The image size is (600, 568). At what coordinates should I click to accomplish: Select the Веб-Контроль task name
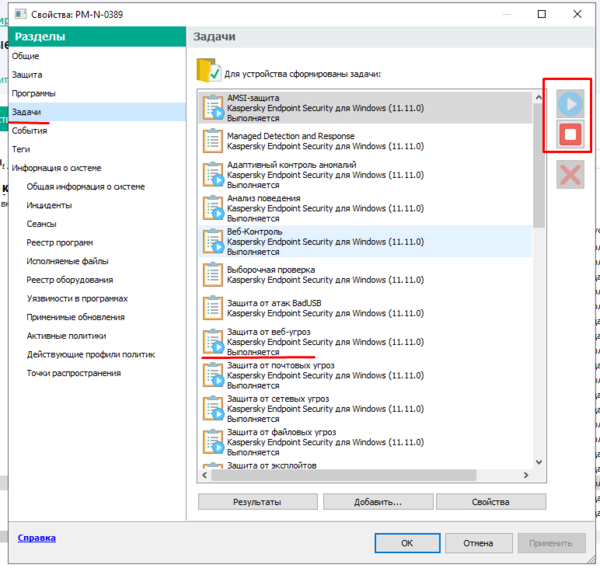(x=254, y=232)
